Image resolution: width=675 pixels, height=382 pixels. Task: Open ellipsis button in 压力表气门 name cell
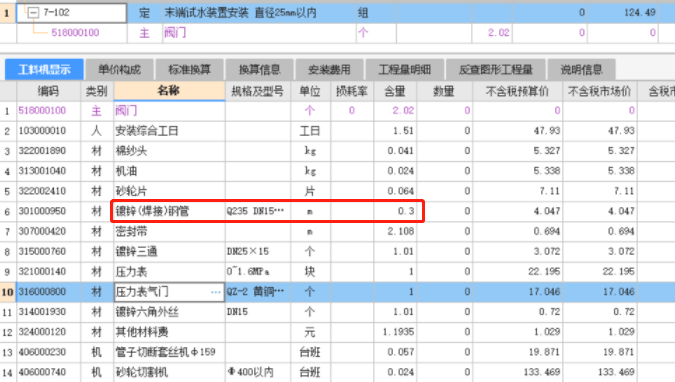[x=216, y=292]
